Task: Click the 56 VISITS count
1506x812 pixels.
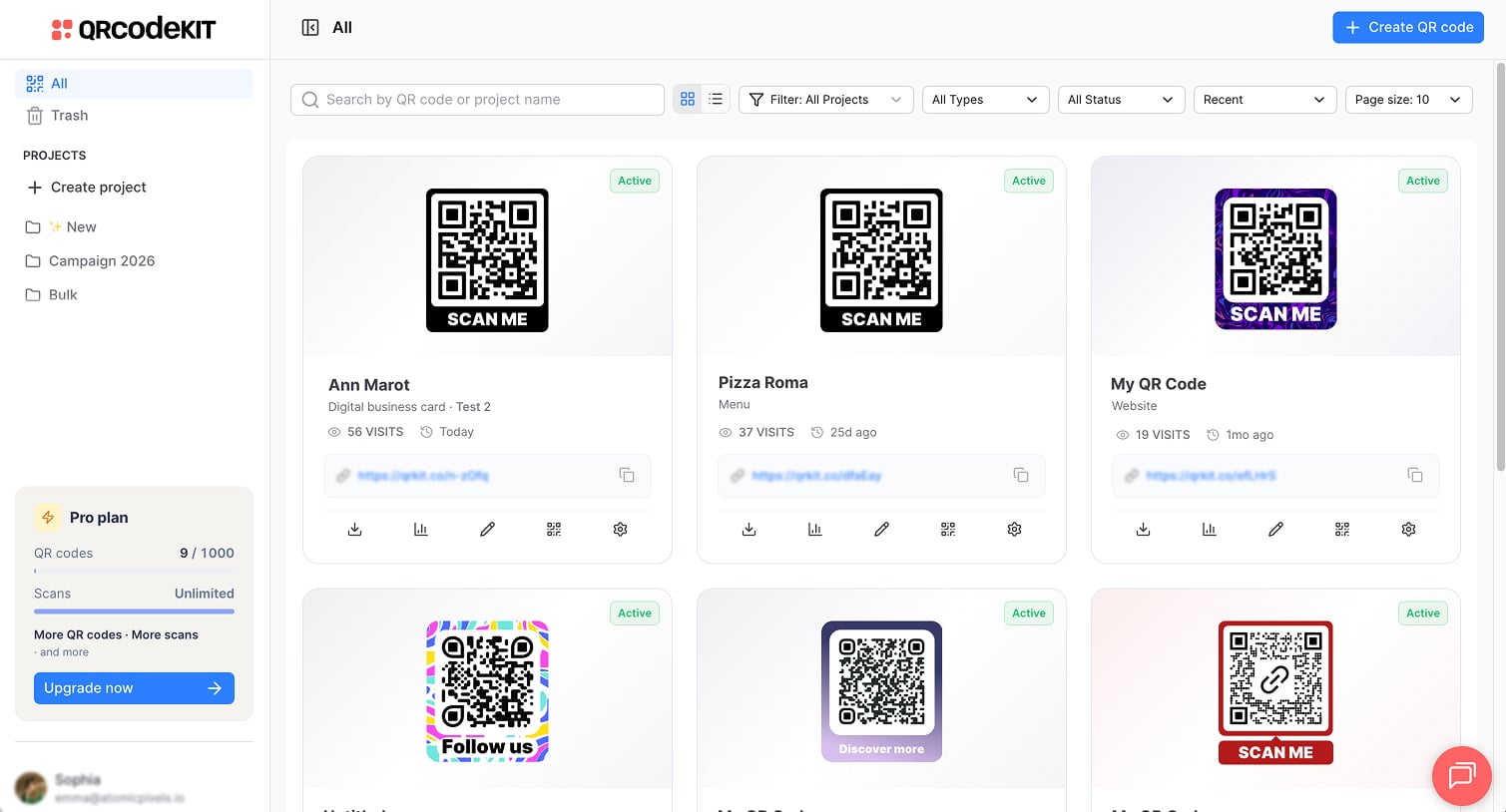Action: tap(375, 432)
